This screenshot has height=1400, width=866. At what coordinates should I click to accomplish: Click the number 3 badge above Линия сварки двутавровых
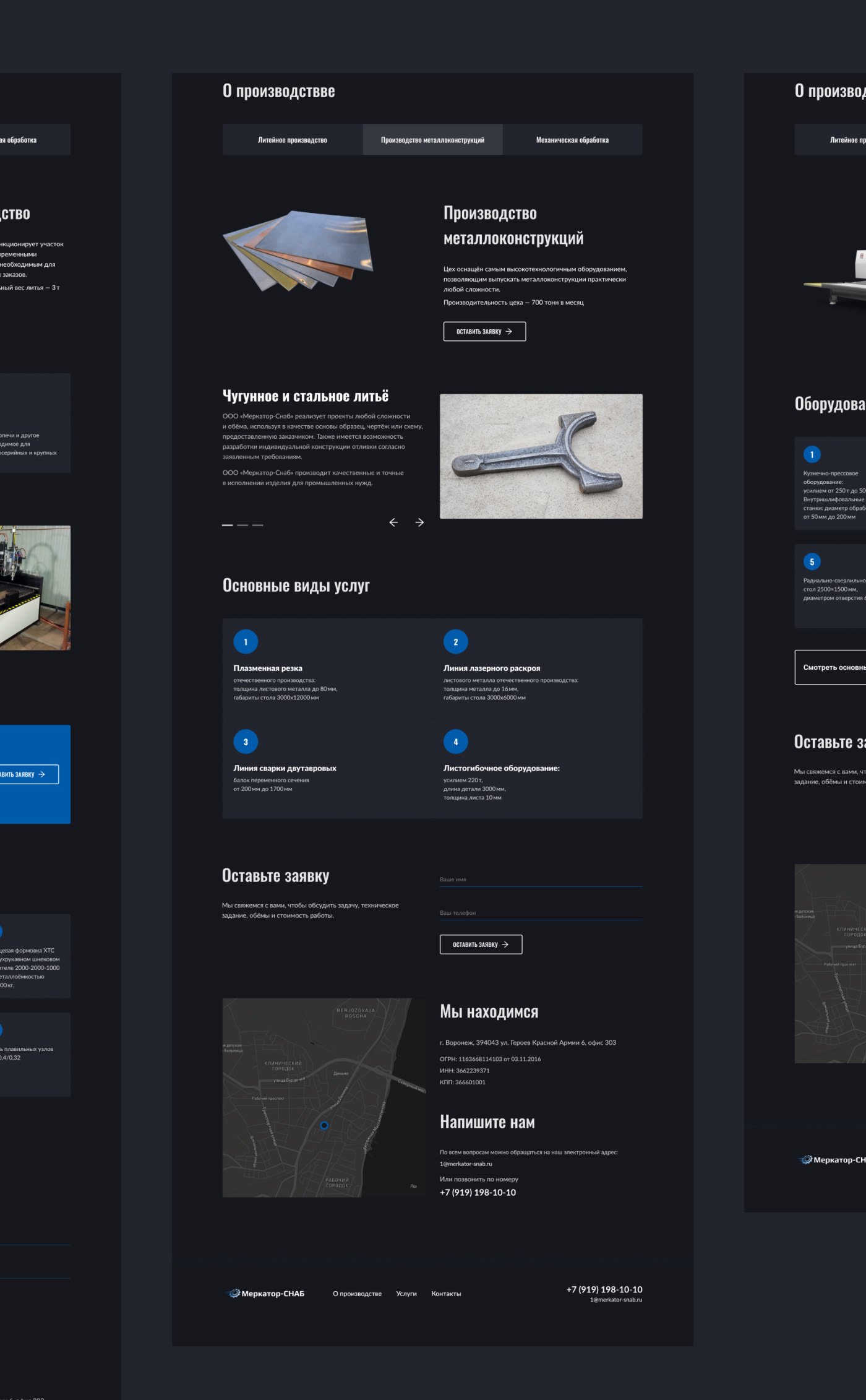pyautogui.click(x=246, y=741)
